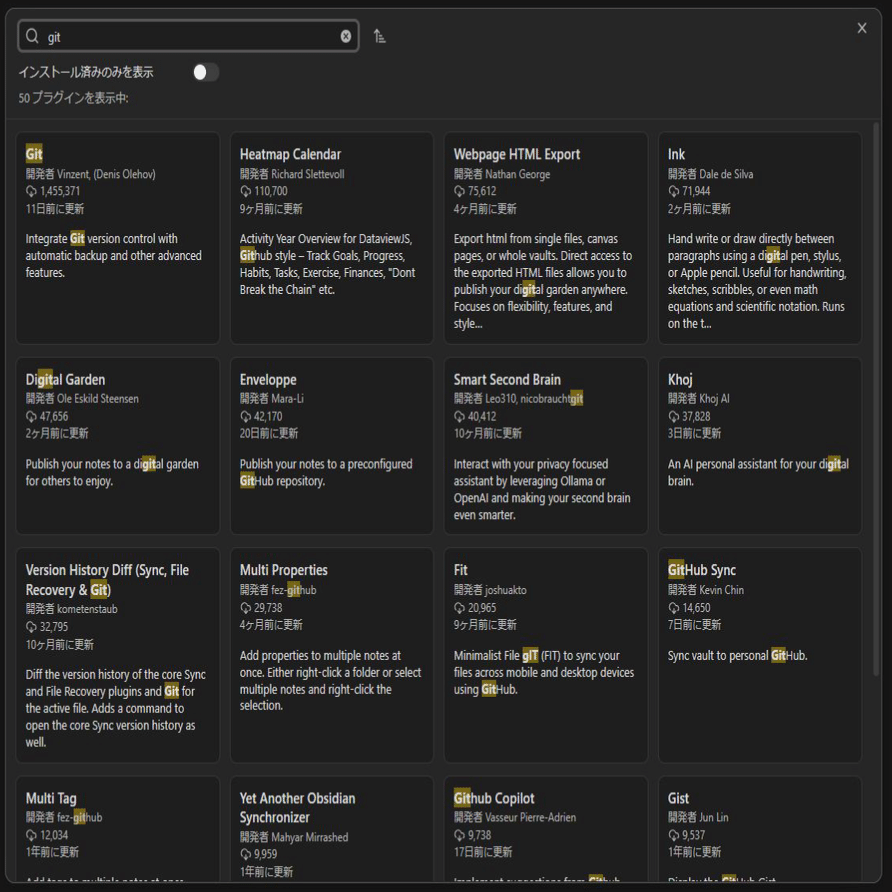Click the download icon beside 29,738
This screenshot has width=892, height=892.
245,608
